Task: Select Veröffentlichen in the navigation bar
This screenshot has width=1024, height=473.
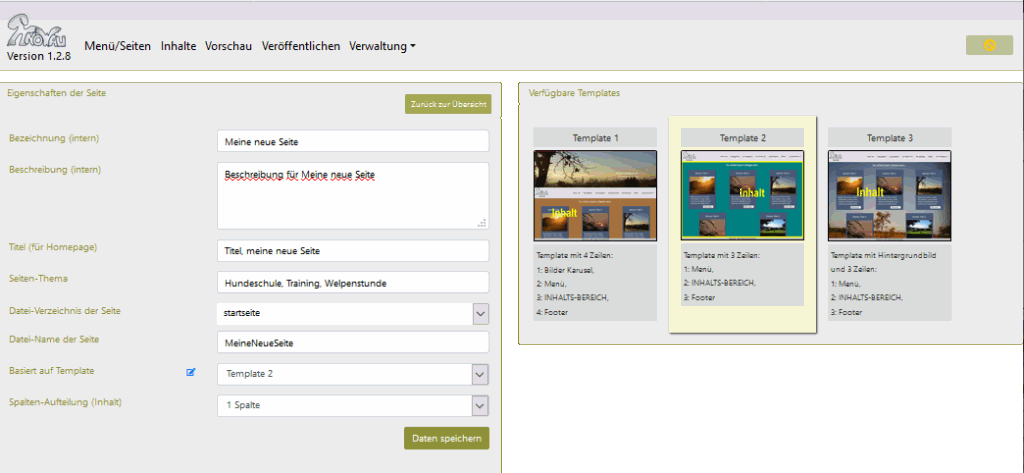Action: coord(301,46)
